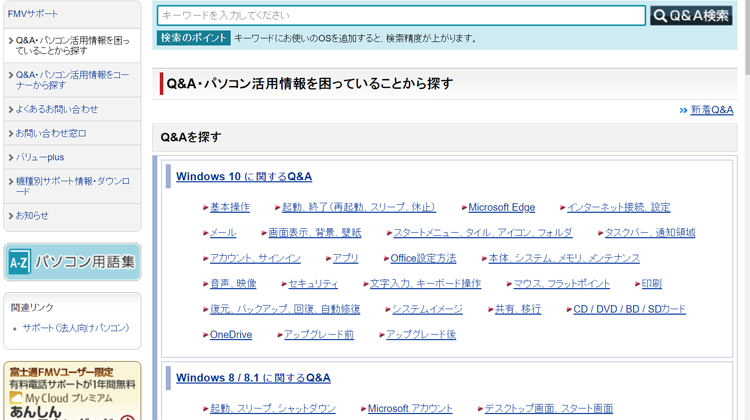The image size is (750, 420).
Task: Open 本体、システム、メモリ、メンテナンス link
Action: [x=564, y=258]
